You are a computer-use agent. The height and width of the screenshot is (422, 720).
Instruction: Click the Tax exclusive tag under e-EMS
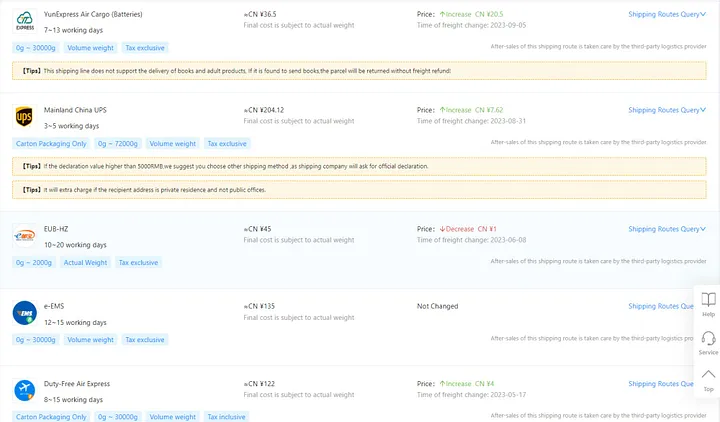tap(145, 340)
